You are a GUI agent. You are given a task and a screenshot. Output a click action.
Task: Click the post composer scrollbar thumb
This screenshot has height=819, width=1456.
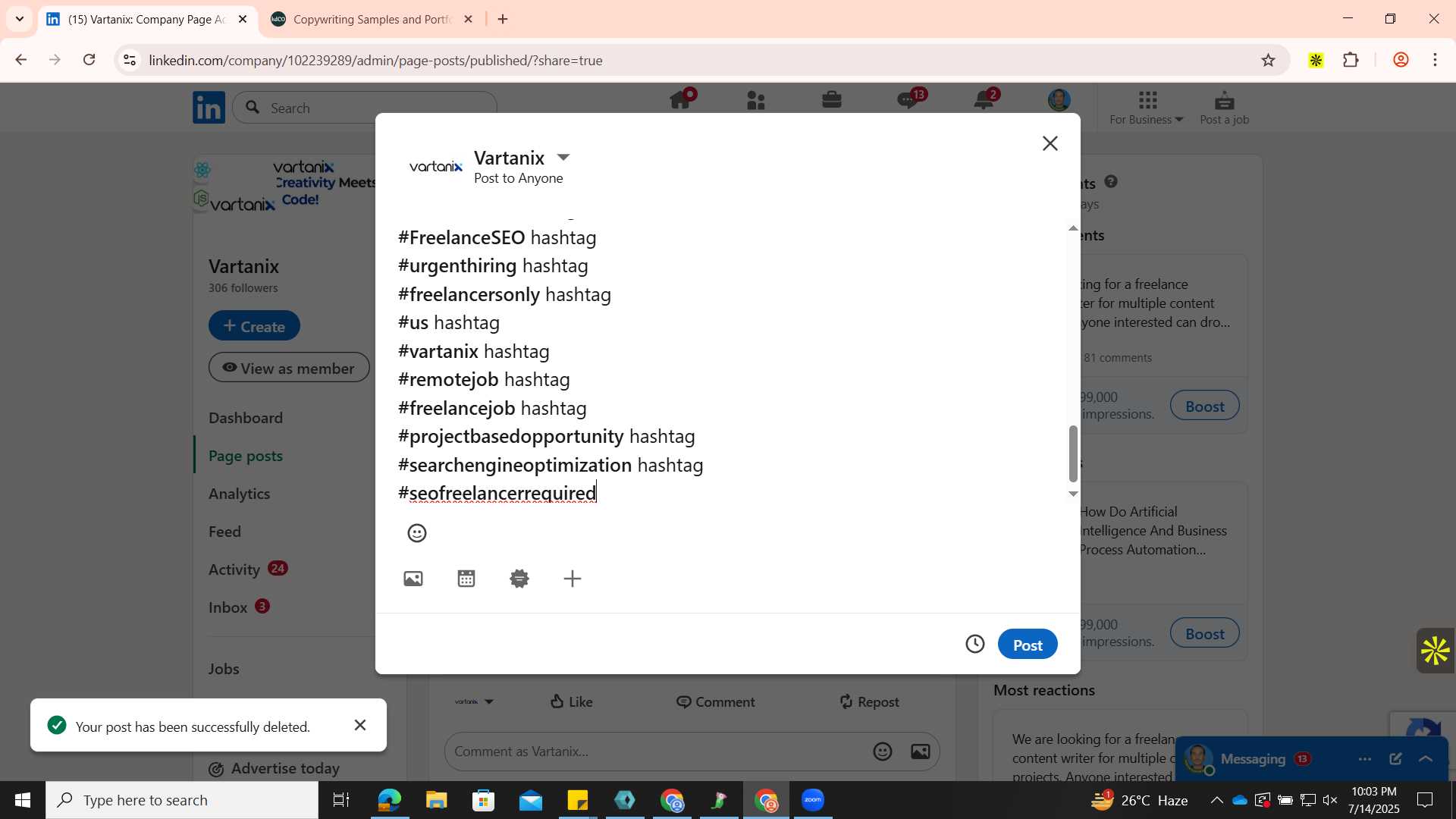point(1072,453)
